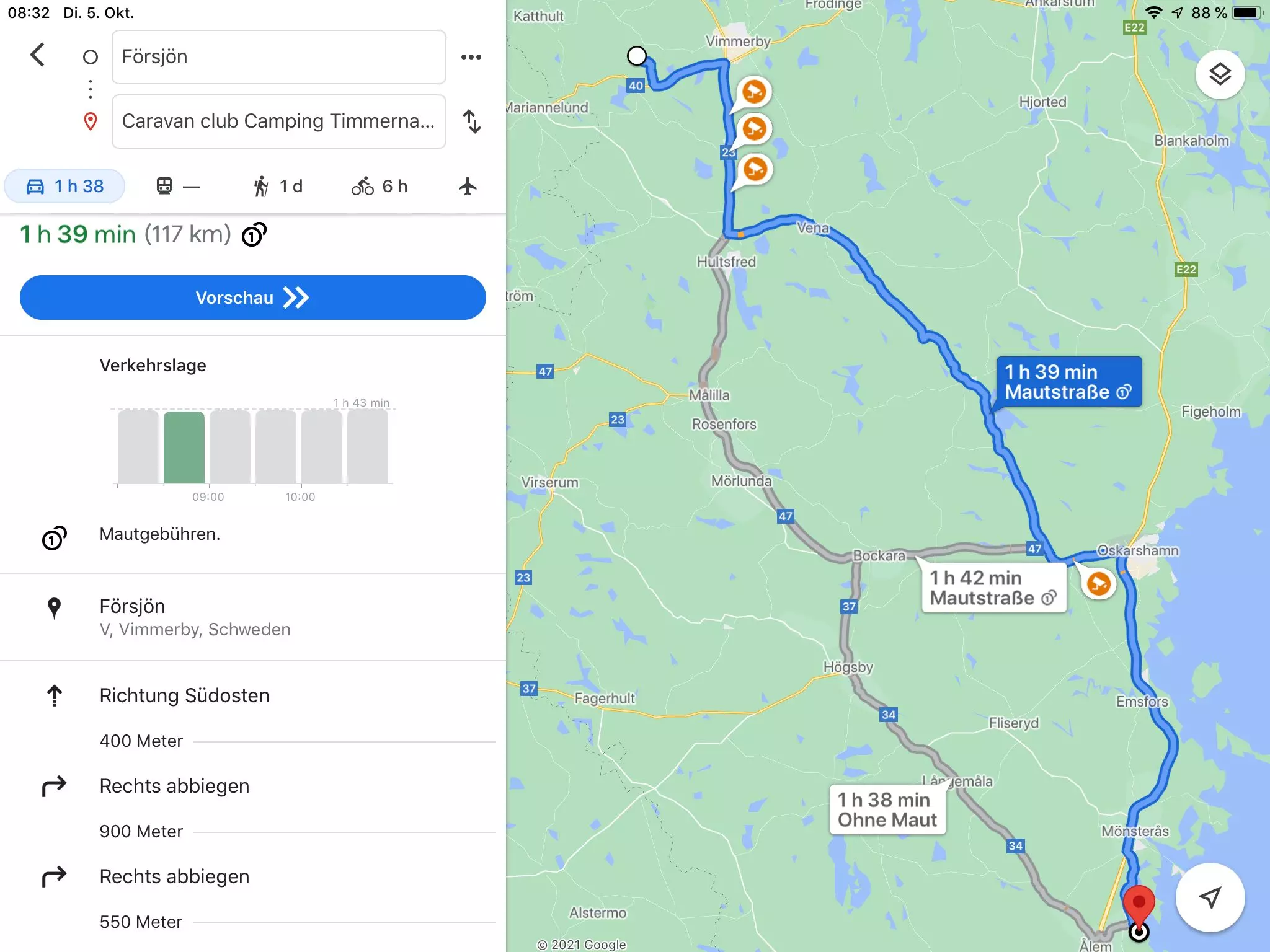The width and height of the screenshot is (1270, 952).
Task: Choose the 1 h 38 min Ohne Maut route
Action: point(887,809)
